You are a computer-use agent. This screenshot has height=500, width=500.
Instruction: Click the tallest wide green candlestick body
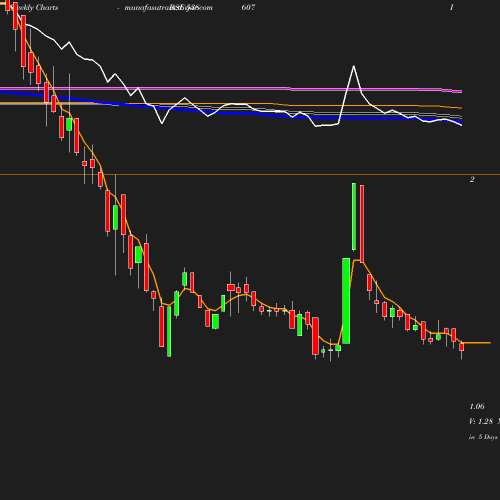coord(346,301)
